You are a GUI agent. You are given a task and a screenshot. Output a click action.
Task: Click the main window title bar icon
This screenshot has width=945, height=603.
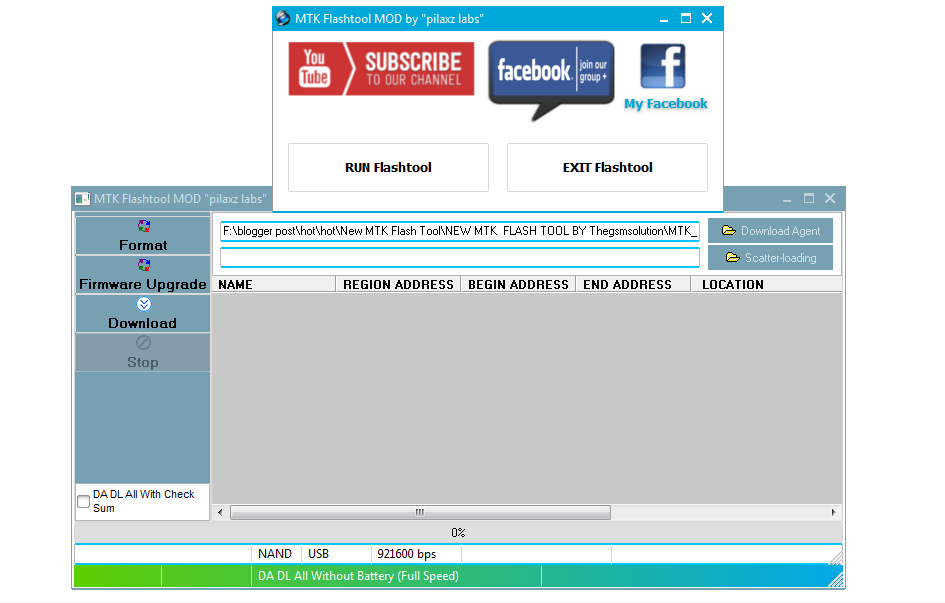[x=83, y=198]
